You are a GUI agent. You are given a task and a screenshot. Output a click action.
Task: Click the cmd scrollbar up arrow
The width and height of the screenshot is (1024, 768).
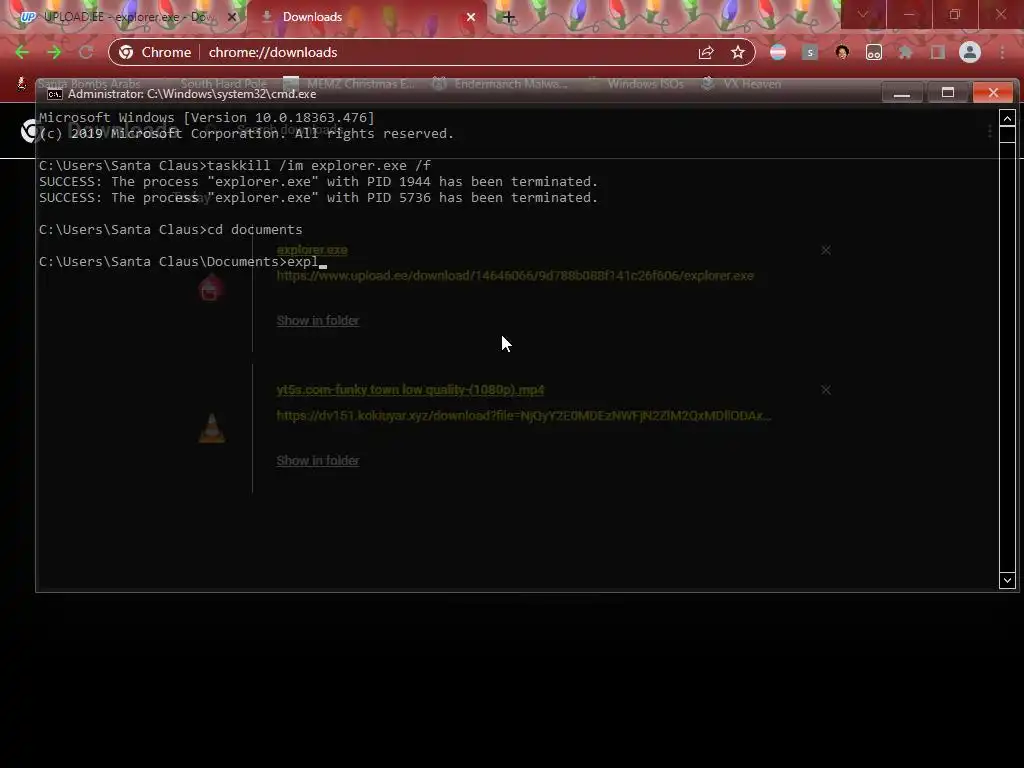(x=1008, y=119)
